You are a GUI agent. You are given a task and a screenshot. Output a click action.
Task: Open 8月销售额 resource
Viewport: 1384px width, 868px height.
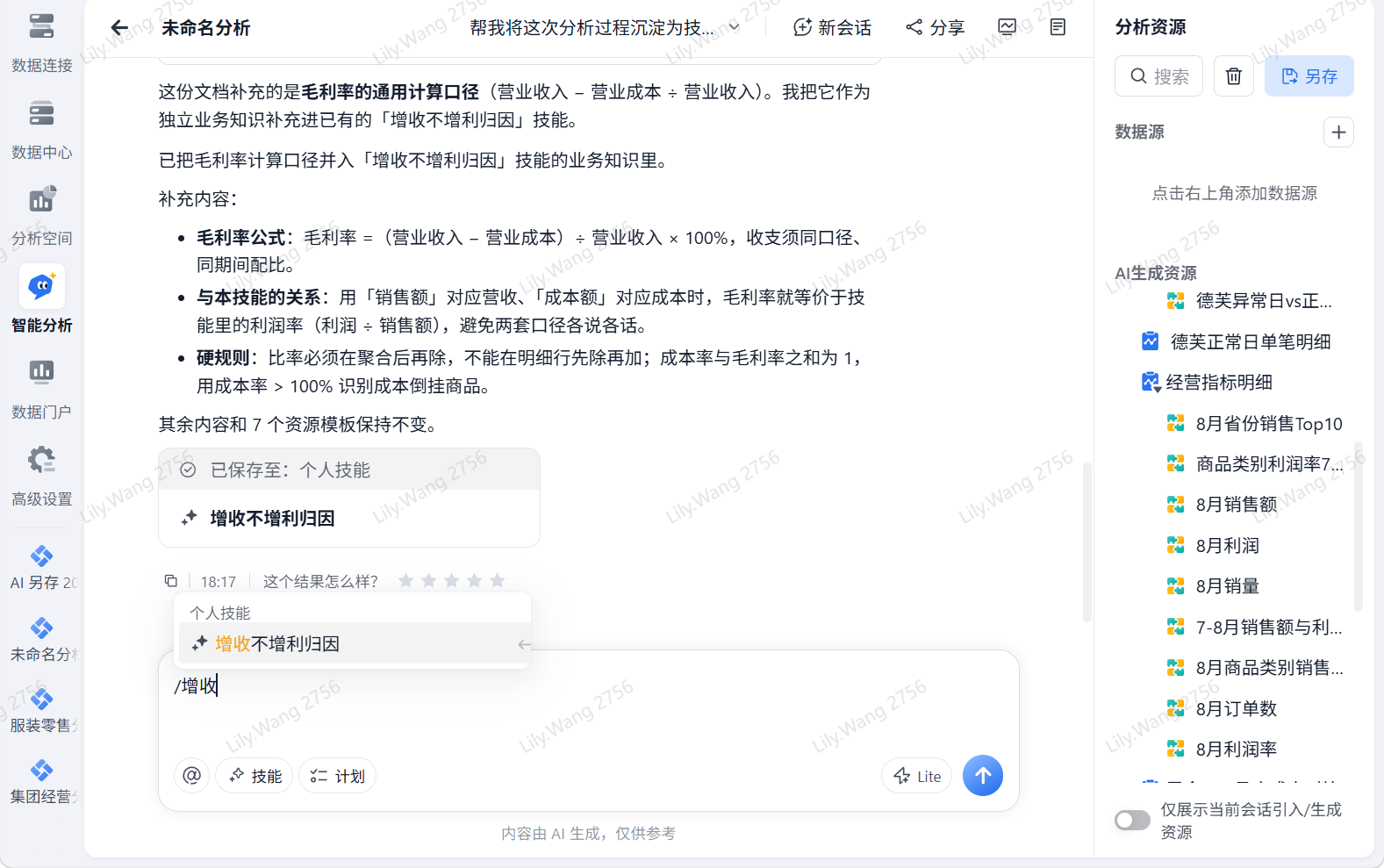[1222, 505]
